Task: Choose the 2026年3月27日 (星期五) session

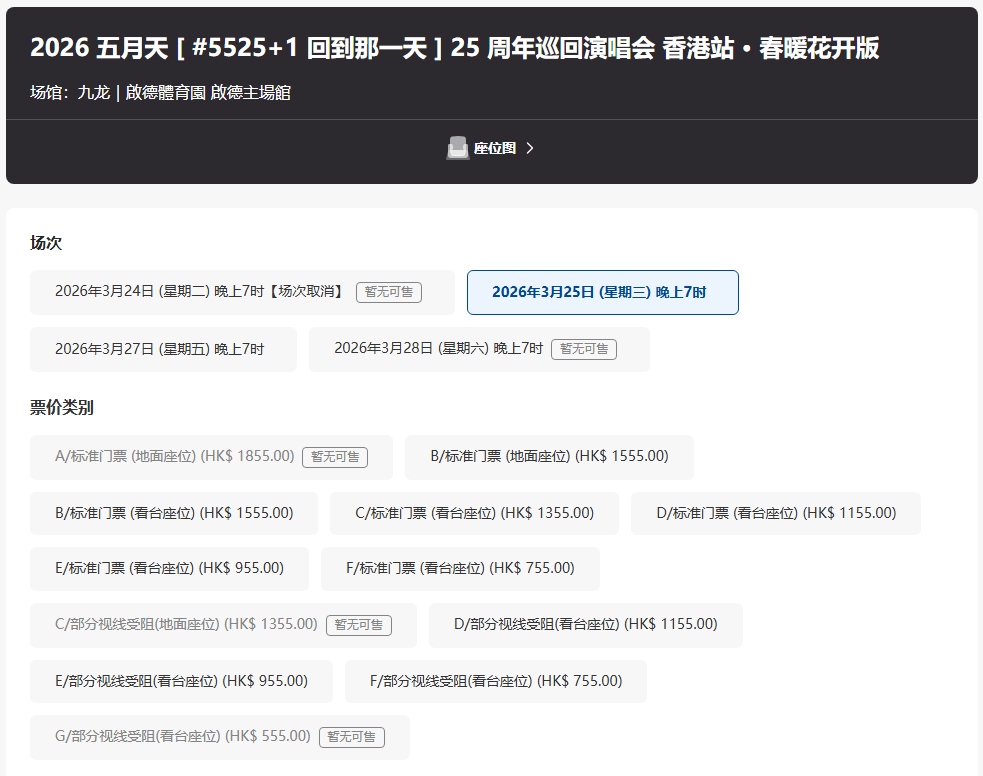Action: (163, 349)
